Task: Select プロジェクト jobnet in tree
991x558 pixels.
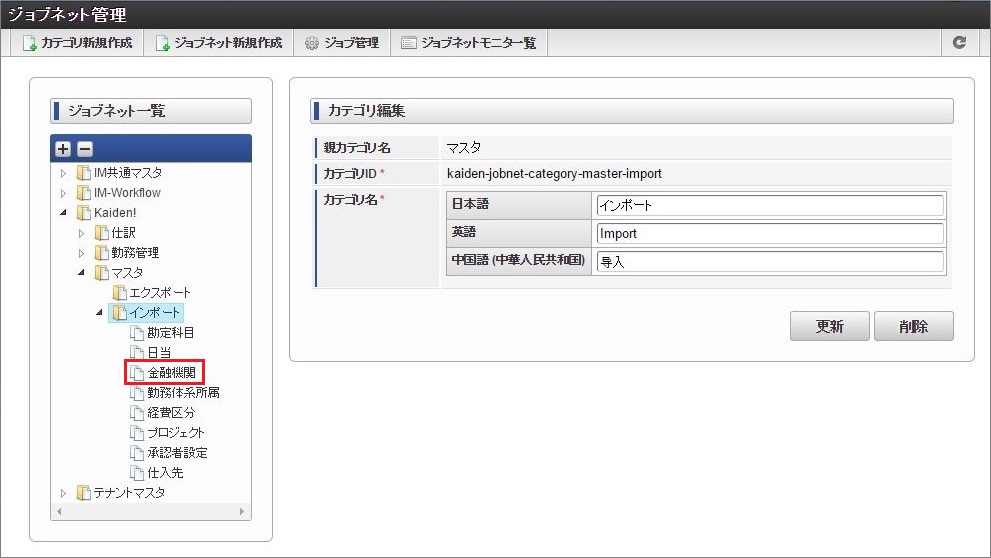Action: (x=176, y=432)
